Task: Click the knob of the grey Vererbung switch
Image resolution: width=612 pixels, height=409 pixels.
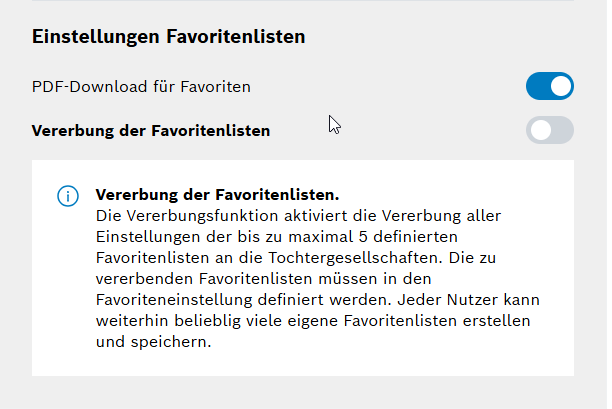Action: click(x=541, y=130)
